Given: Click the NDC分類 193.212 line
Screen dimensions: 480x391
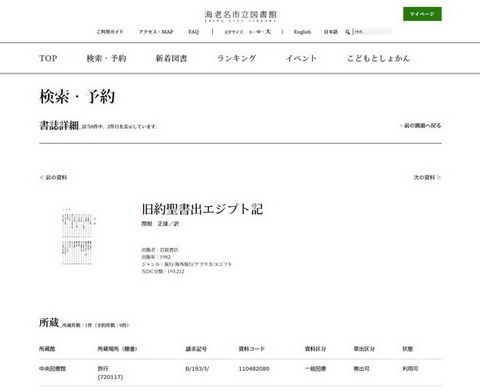Looking at the screenshot, I should (163, 271).
